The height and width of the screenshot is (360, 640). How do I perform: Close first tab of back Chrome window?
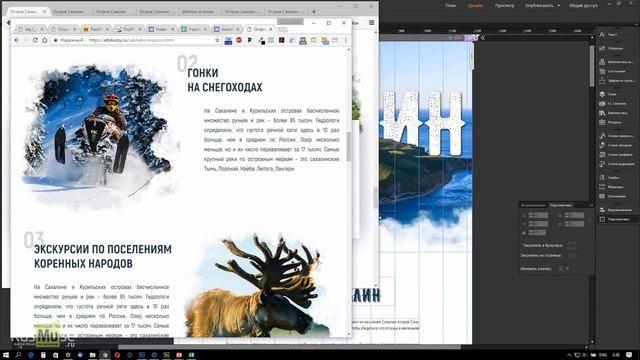pyautogui.click(x=44, y=11)
